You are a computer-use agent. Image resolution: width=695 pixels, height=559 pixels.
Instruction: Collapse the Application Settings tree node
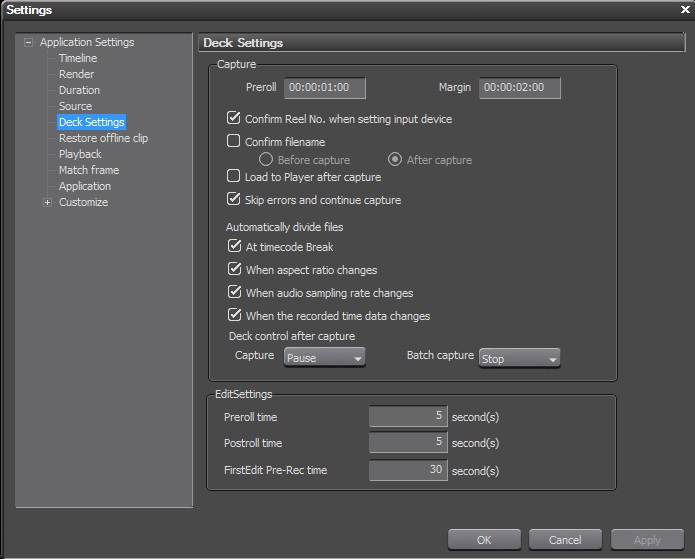28,43
